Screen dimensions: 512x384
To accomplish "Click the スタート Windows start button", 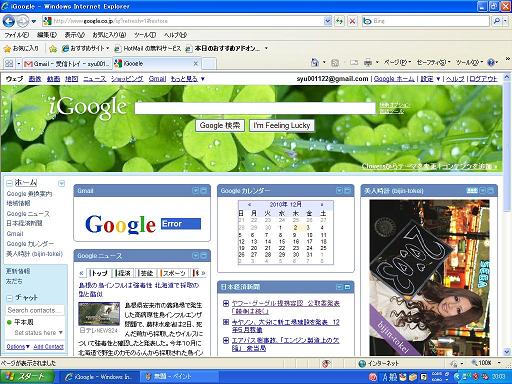I will click(27, 377).
